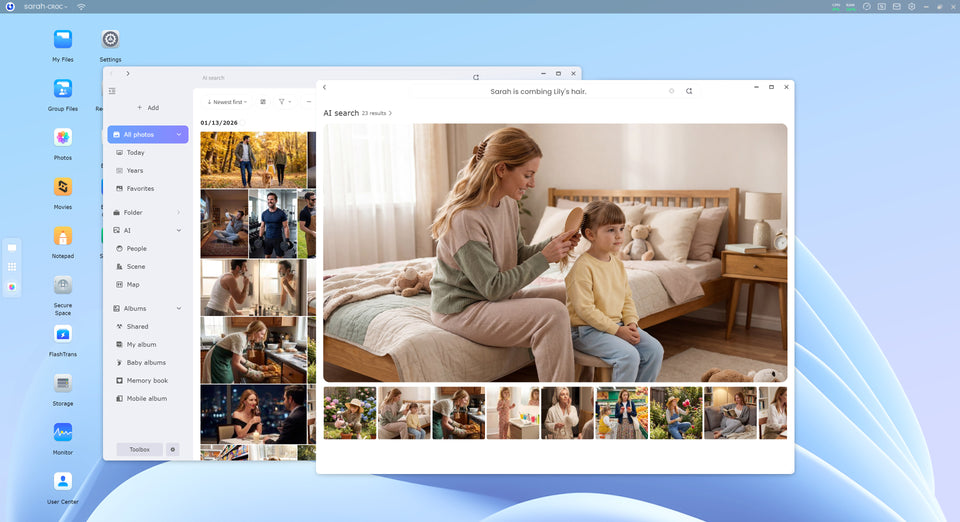The width and height of the screenshot is (960, 522).
Task: Open the romantic dinner night photo
Action: [x=253, y=414]
